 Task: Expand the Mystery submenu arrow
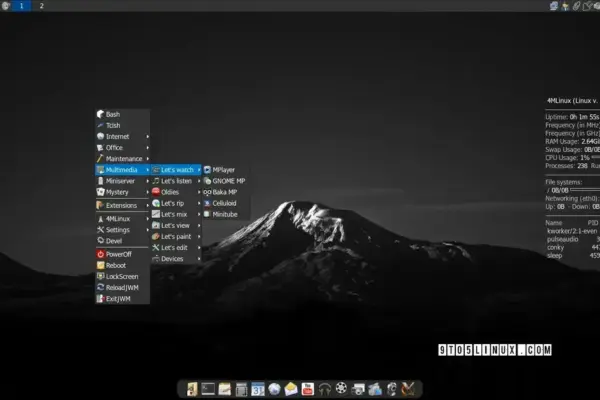pyautogui.click(x=147, y=192)
